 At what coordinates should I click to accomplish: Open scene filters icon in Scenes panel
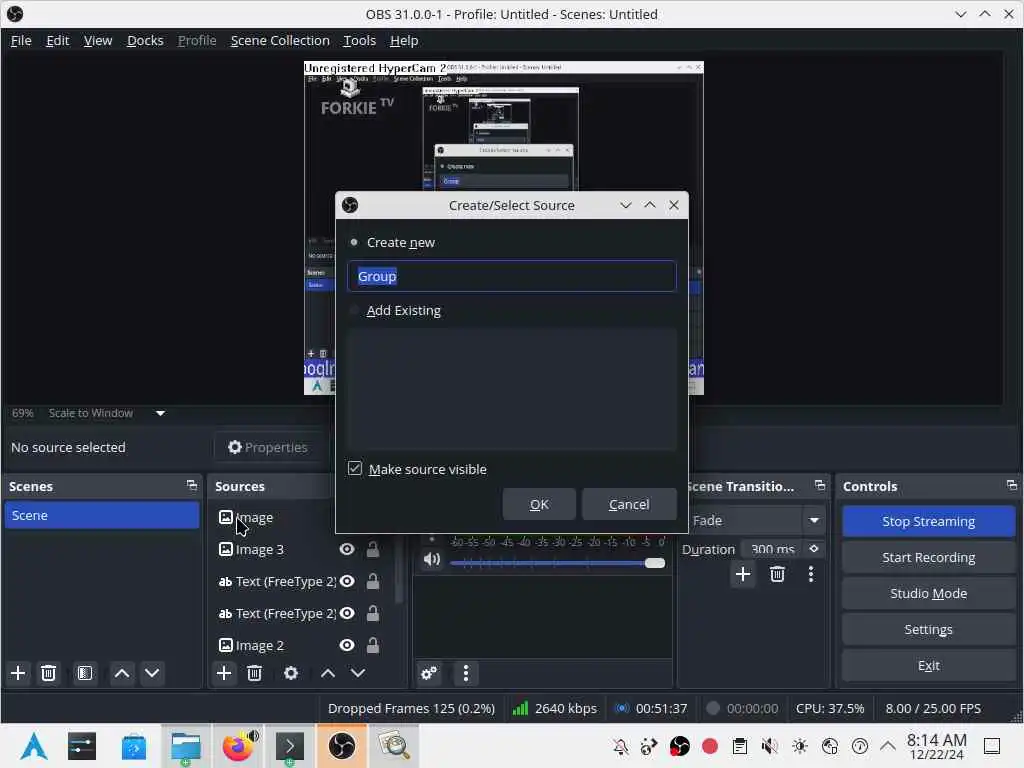85,673
